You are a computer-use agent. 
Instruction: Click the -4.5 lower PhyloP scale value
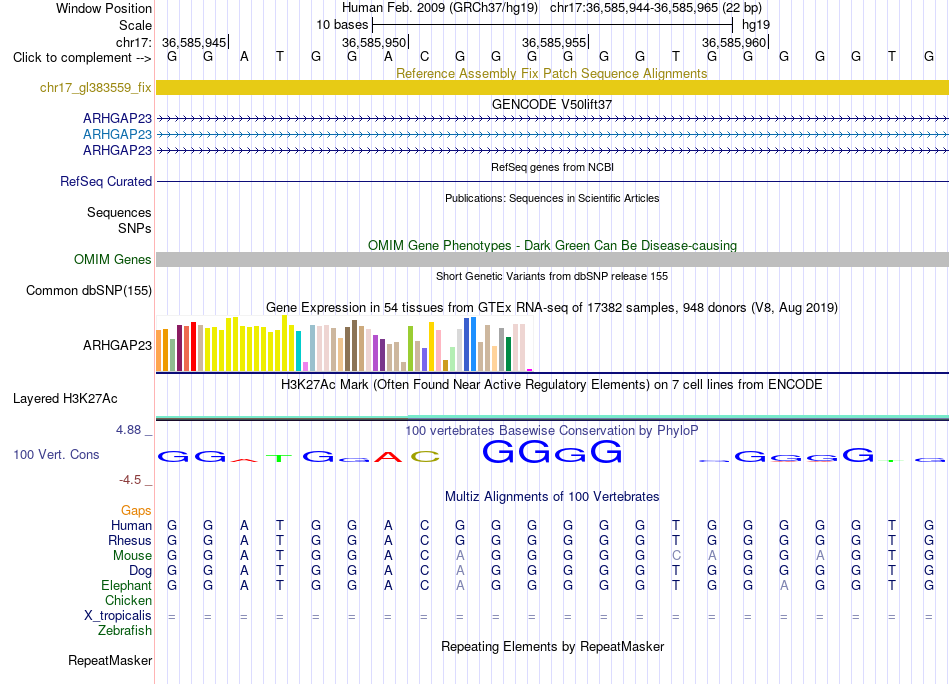(130, 480)
